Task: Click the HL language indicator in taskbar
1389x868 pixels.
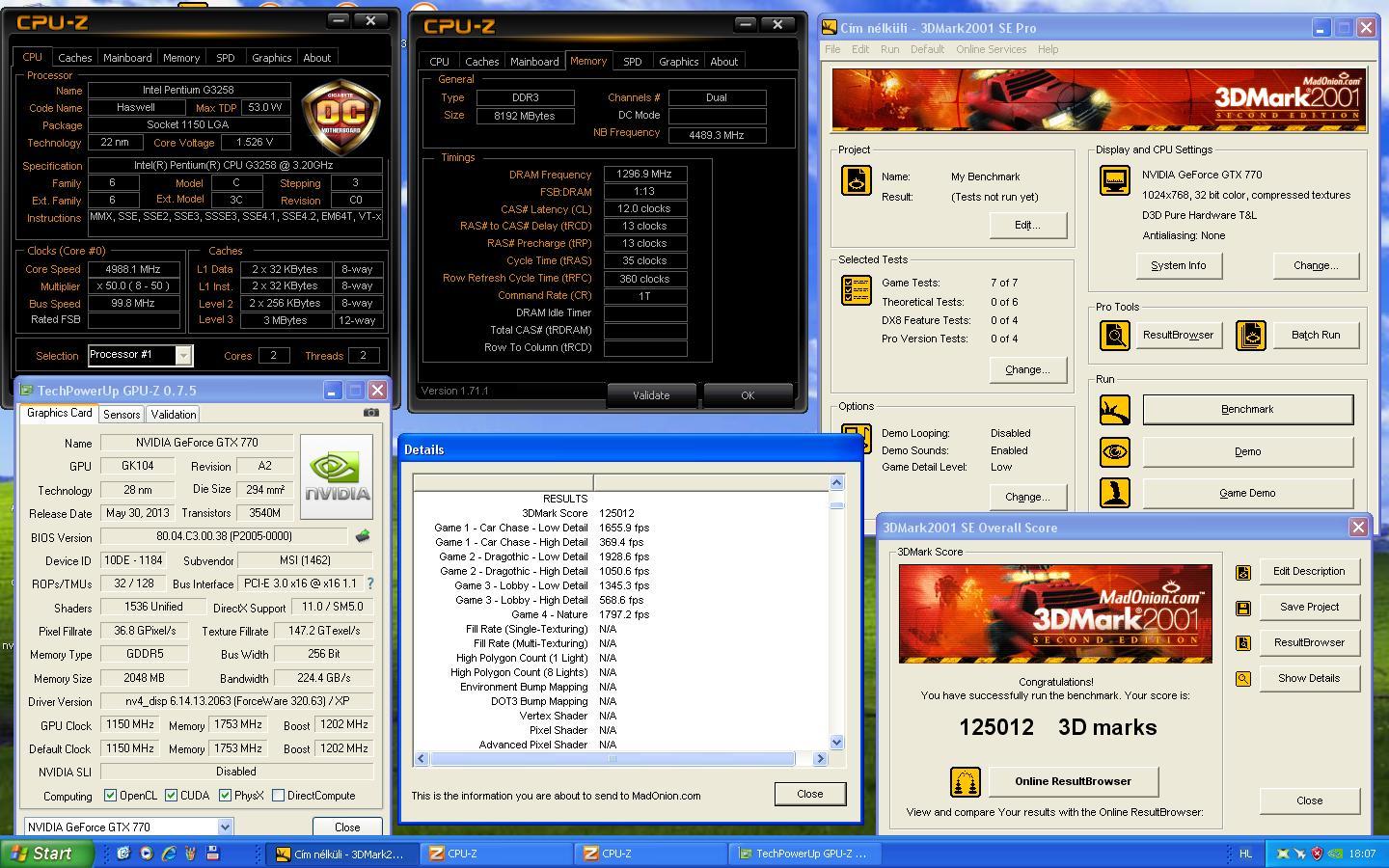Action: click(x=1245, y=854)
